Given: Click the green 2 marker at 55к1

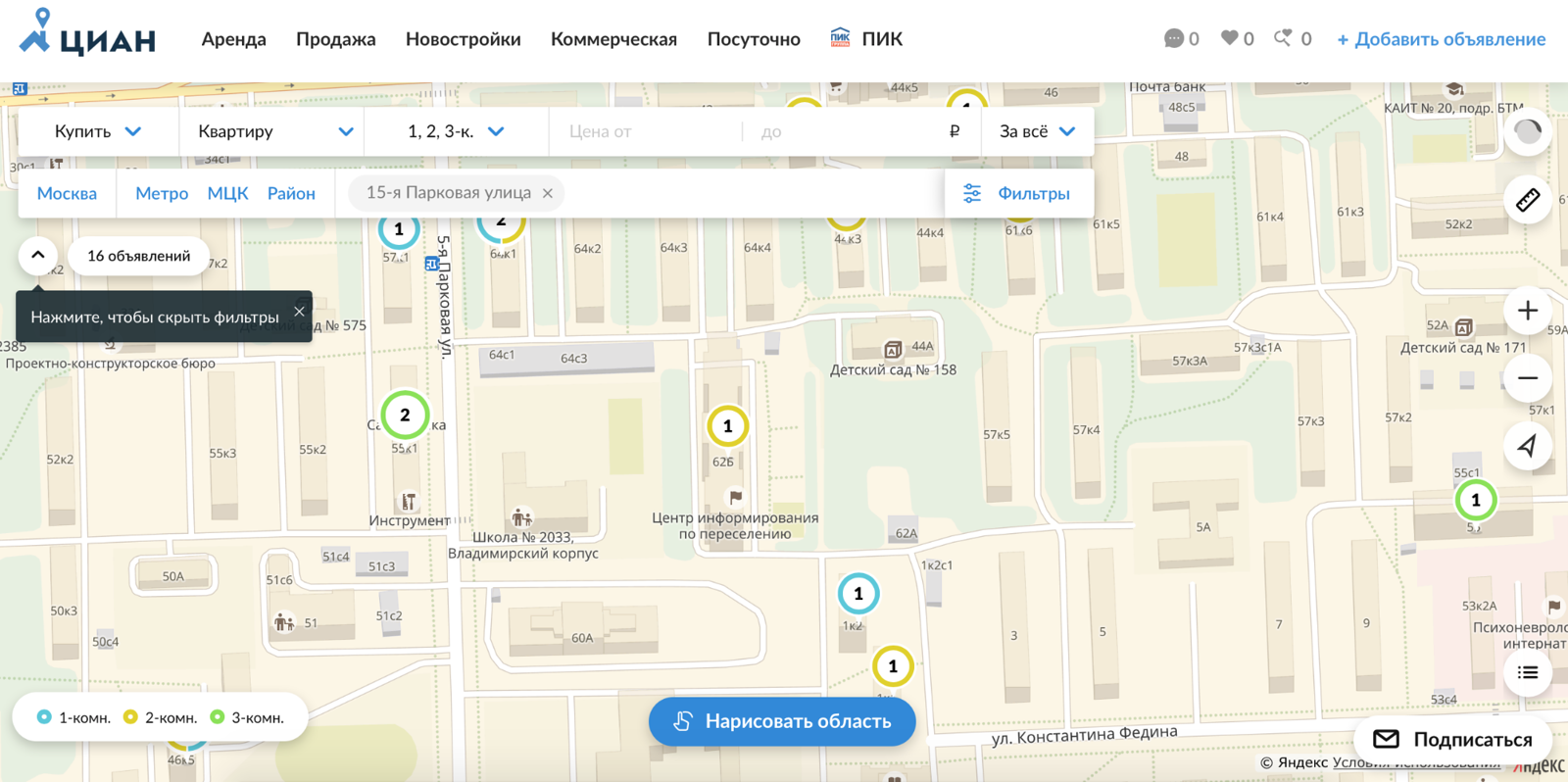Looking at the screenshot, I should click(x=405, y=415).
